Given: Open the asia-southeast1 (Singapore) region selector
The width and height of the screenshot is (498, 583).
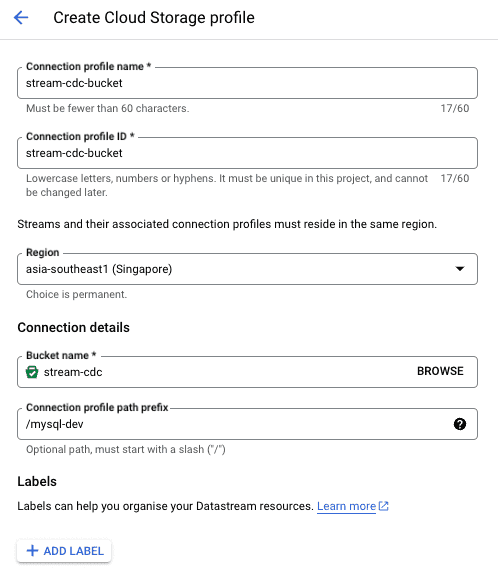Looking at the screenshot, I should point(247,269).
